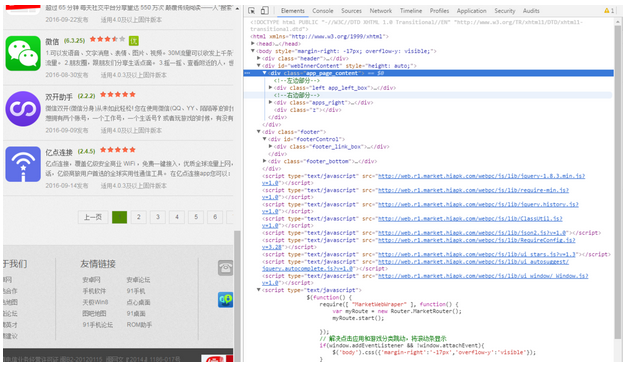Screen dimensions: 627x367
Task: Collapse the body node in the DOM tree
Action: [x=253, y=51]
